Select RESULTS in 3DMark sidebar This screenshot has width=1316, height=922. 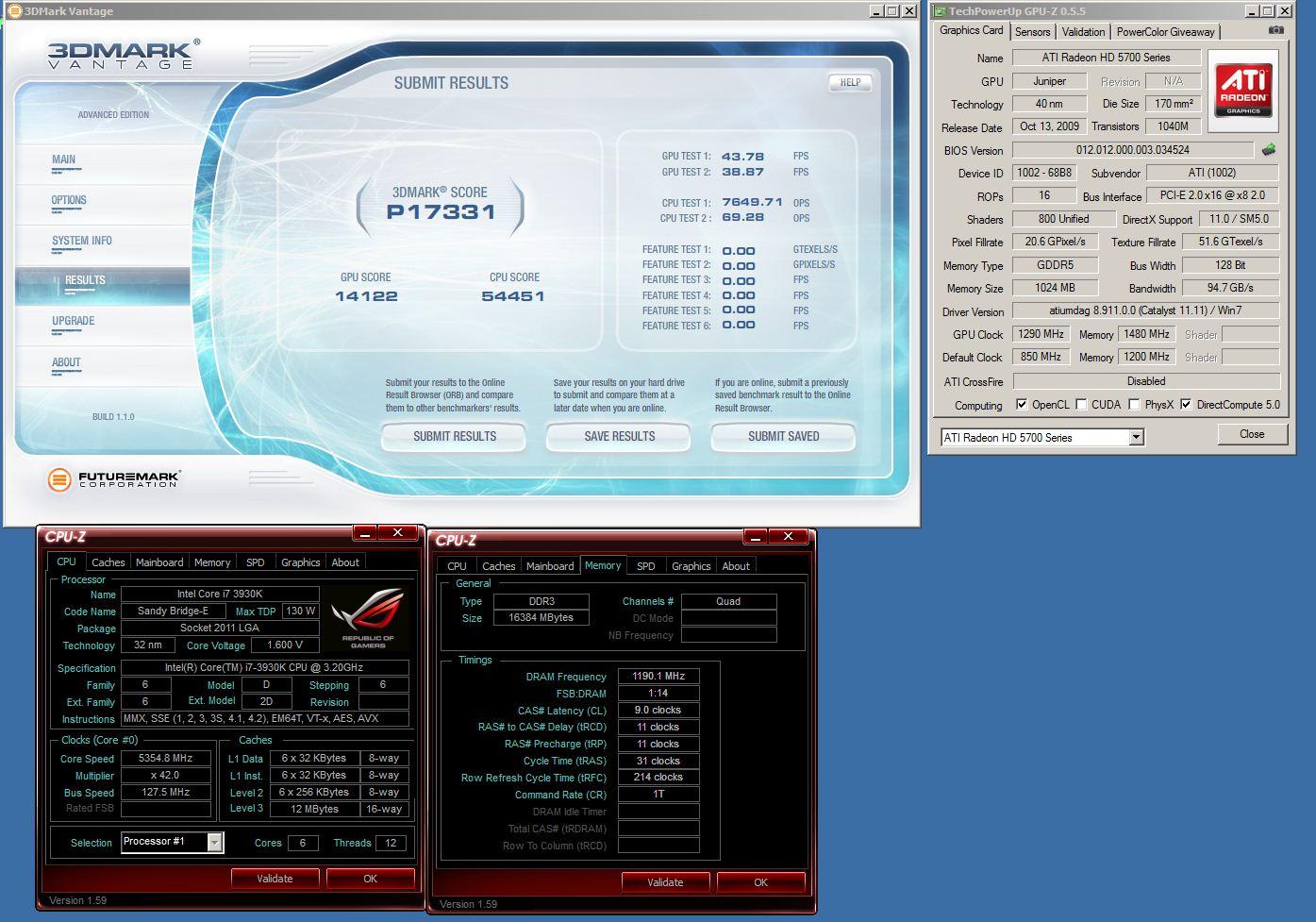tap(103, 284)
